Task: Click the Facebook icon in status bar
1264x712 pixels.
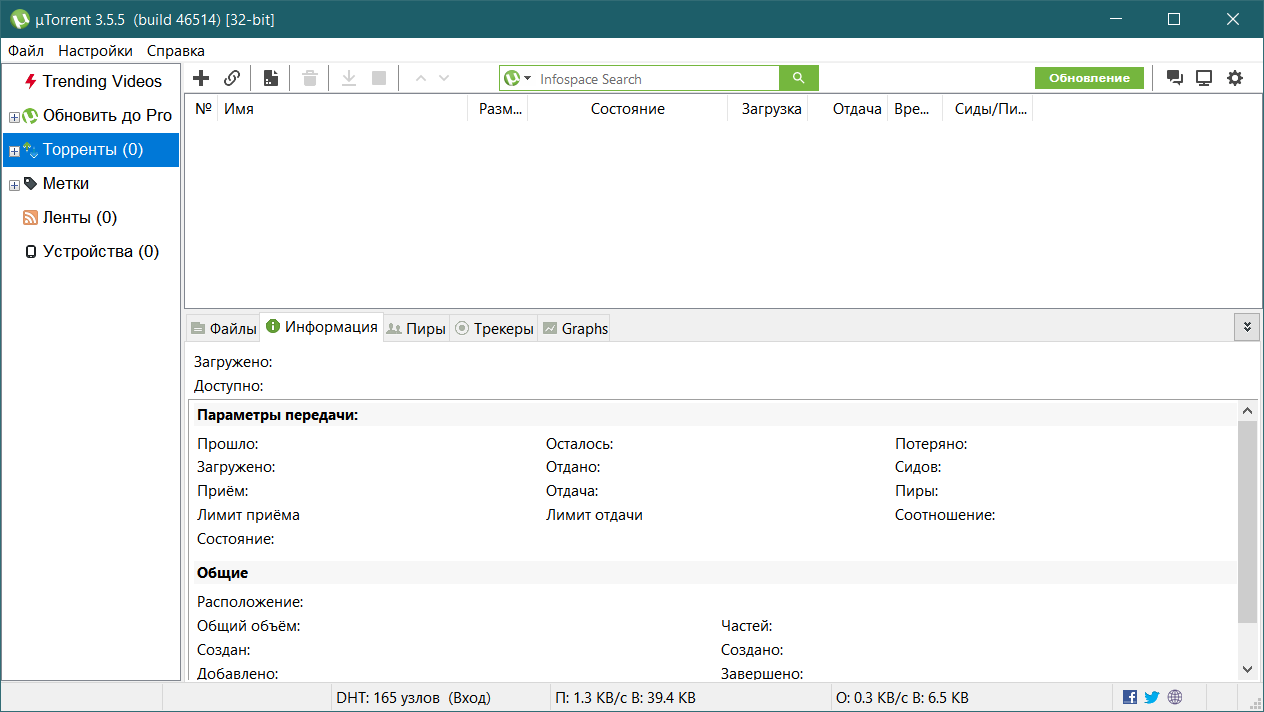Action: (1130, 697)
